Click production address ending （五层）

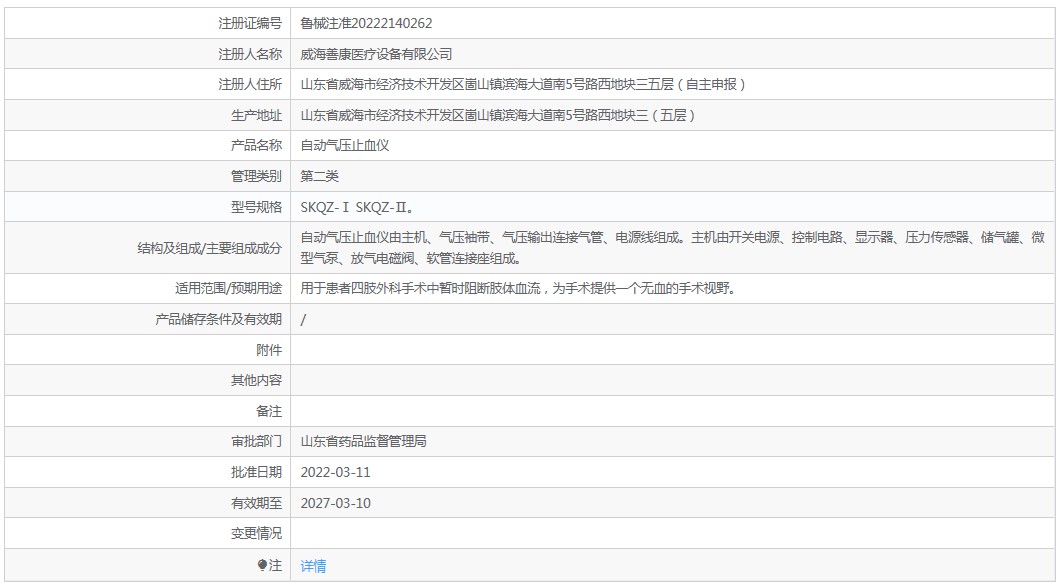coord(498,115)
